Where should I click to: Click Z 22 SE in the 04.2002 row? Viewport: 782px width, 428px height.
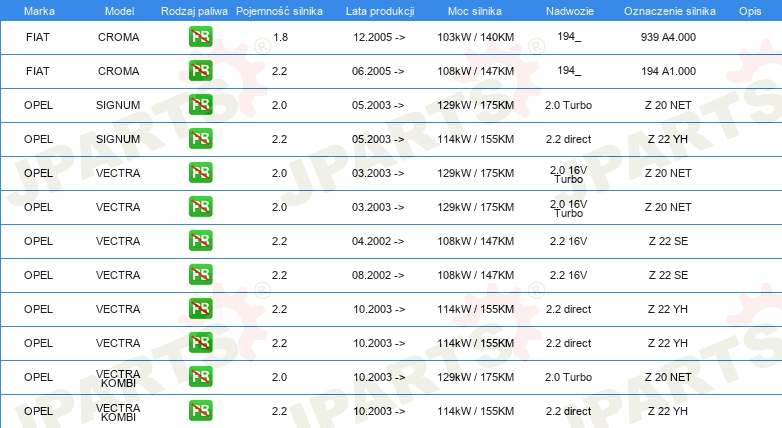pyautogui.click(x=668, y=241)
